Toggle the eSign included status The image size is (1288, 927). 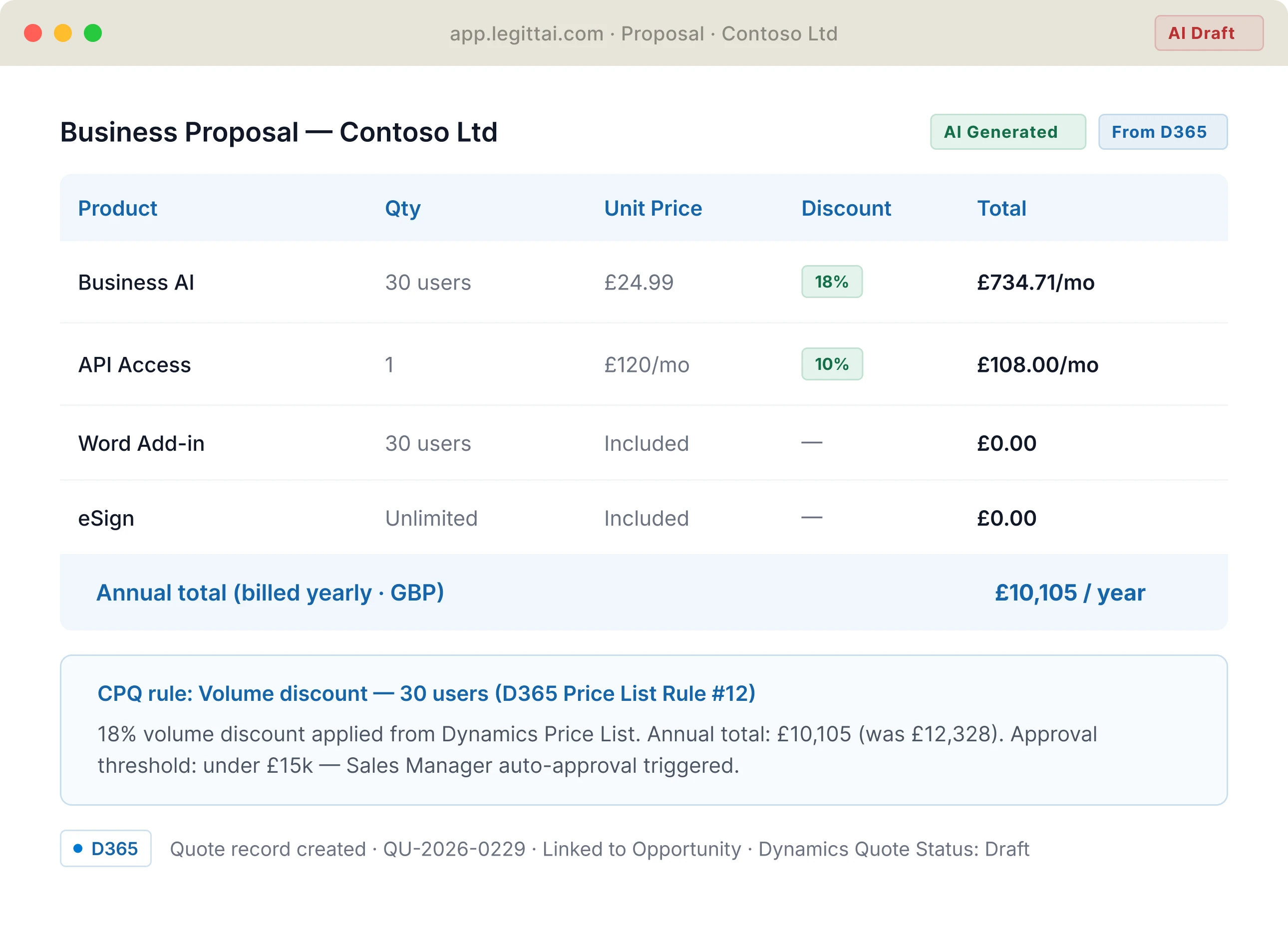646,518
